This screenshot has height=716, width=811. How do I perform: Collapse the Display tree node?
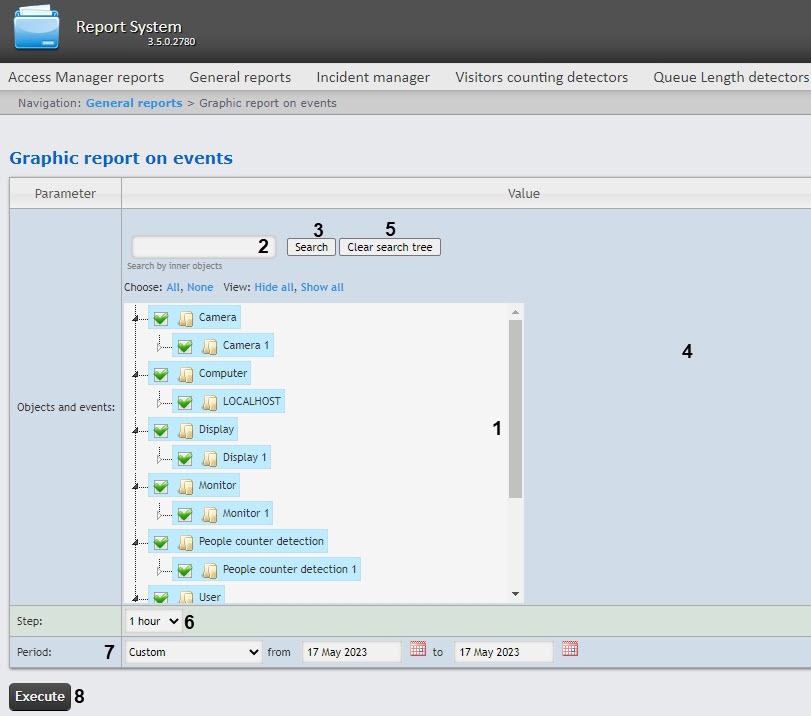point(135,431)
